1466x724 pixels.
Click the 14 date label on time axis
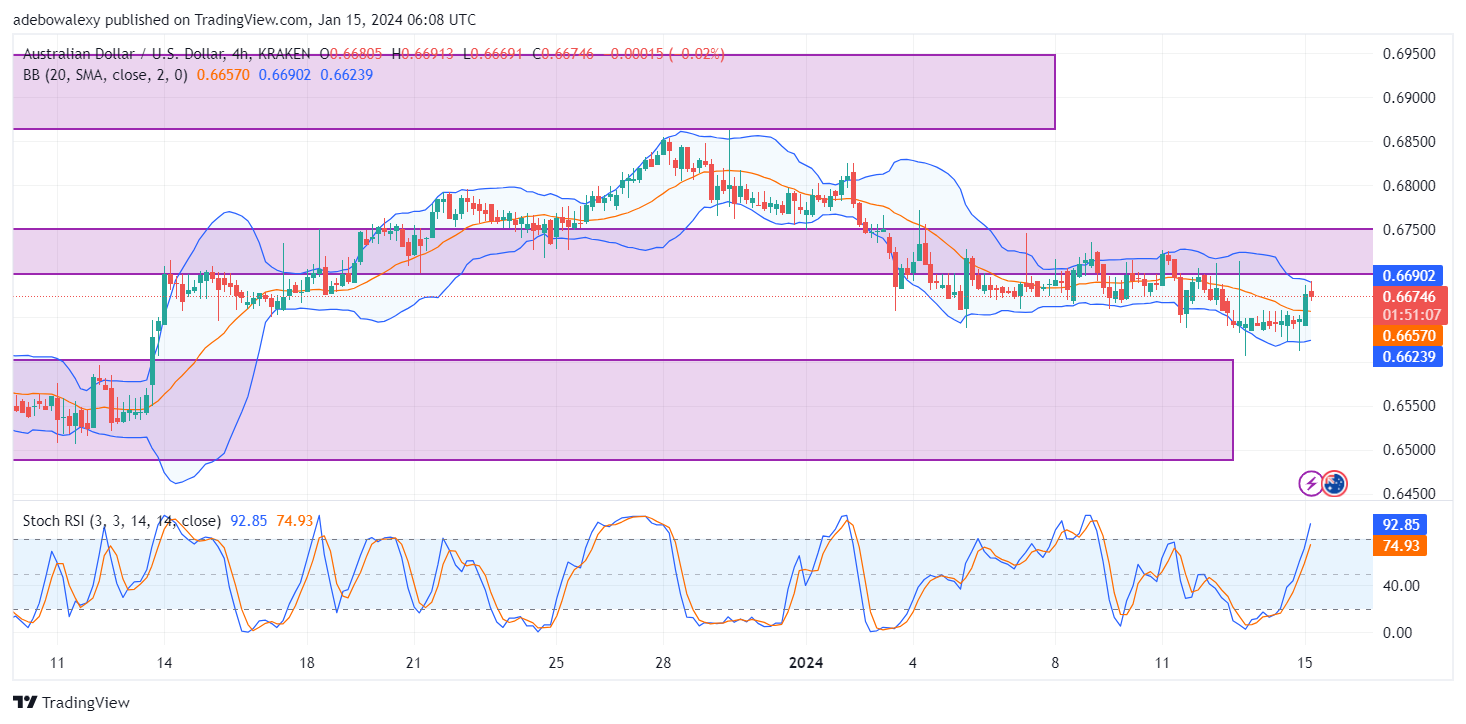(165, 663)
